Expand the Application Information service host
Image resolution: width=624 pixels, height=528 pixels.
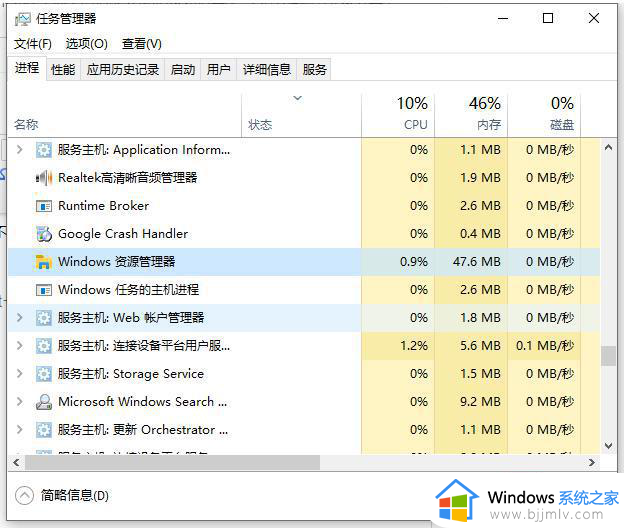pyautogui.click(x=19, y=150)
